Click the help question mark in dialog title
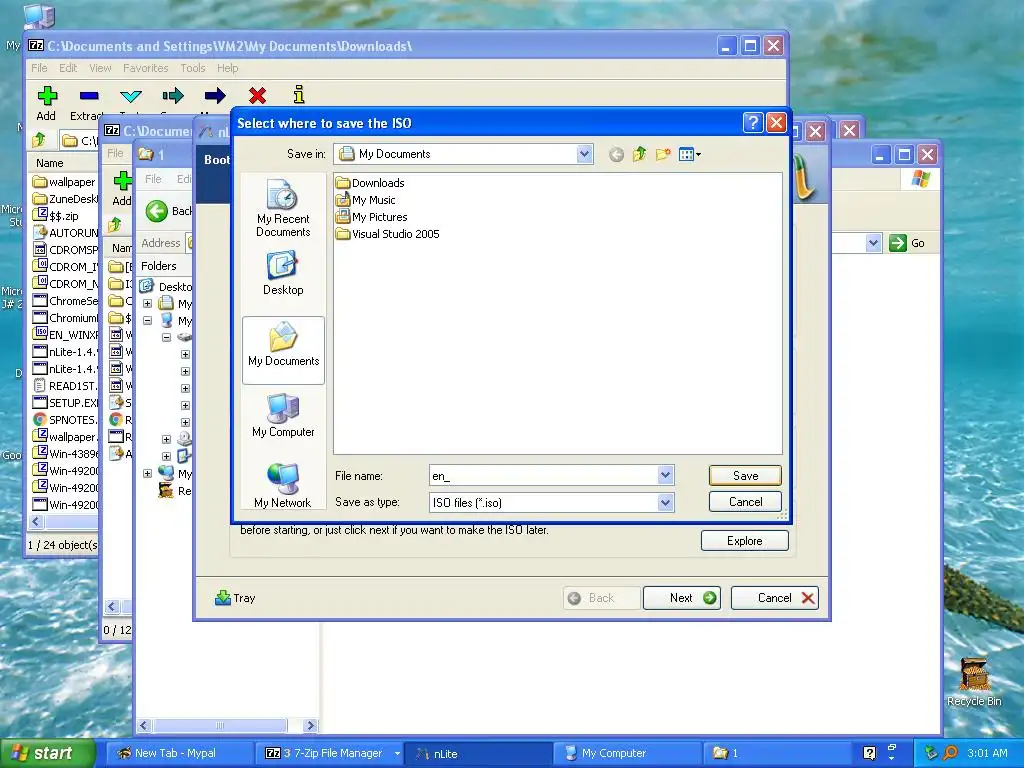 [x=752, y=123]
